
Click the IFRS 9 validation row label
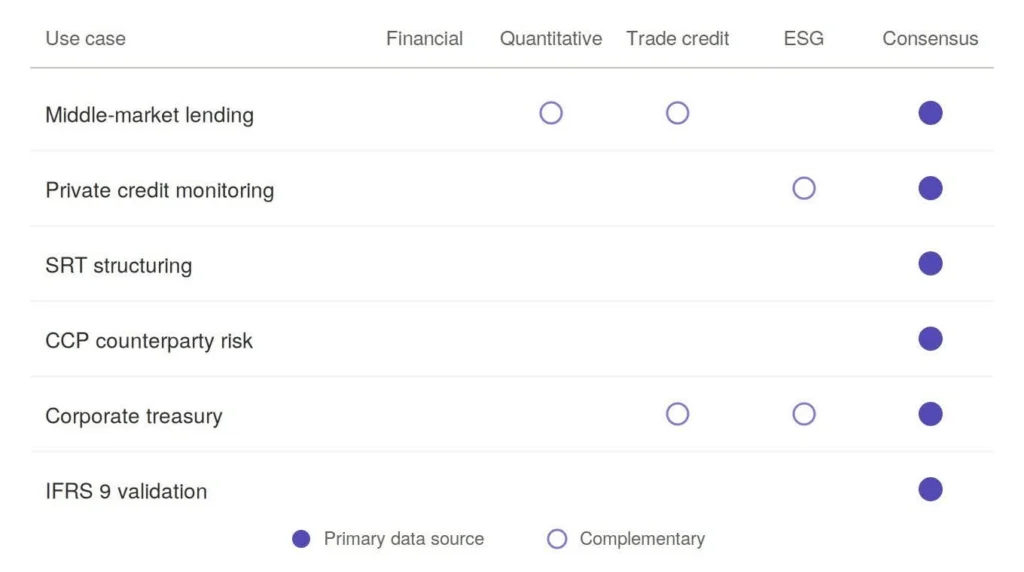pos(126,491)
